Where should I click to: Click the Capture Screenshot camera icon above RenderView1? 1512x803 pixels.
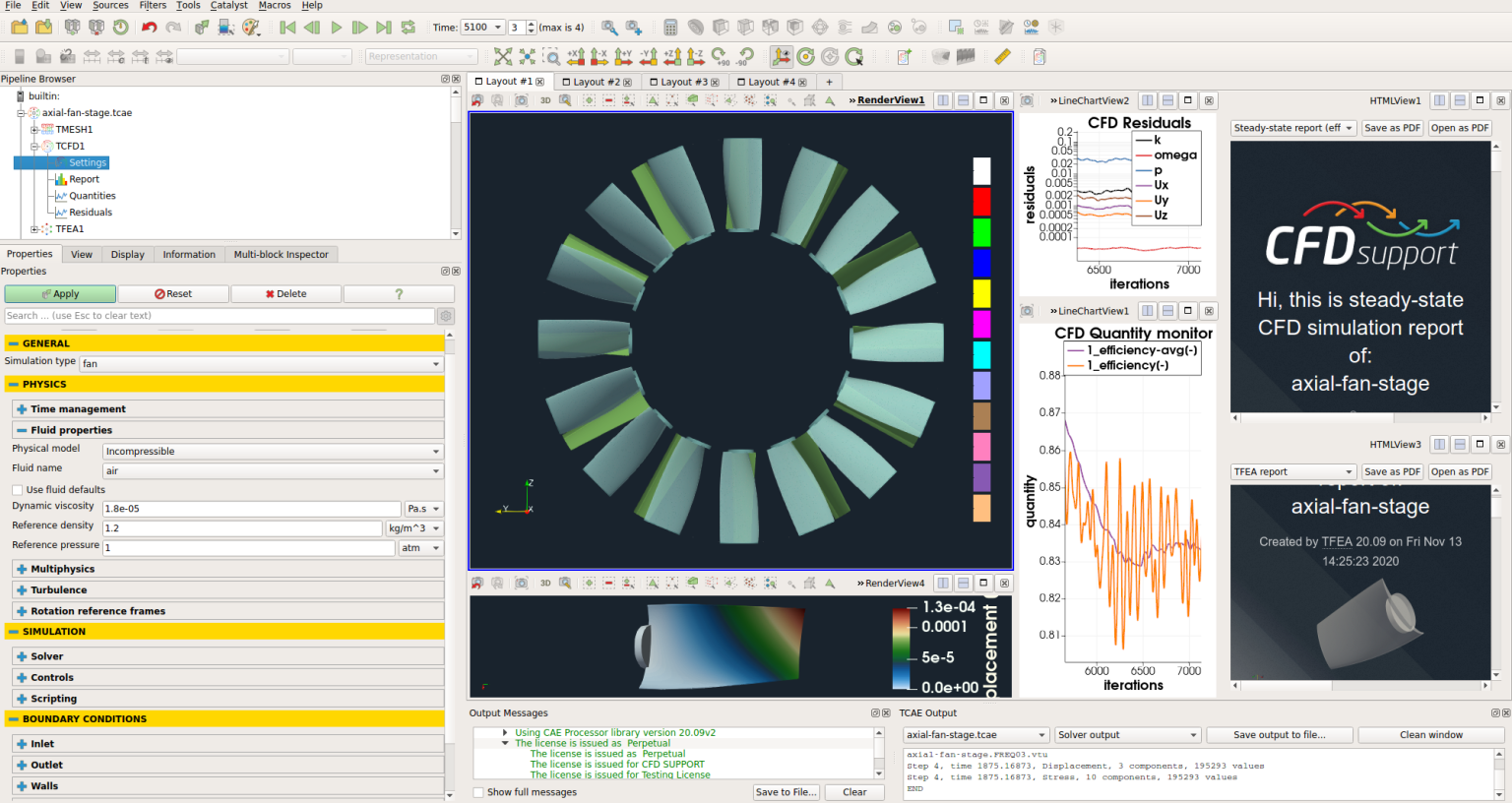click(521, 99)
